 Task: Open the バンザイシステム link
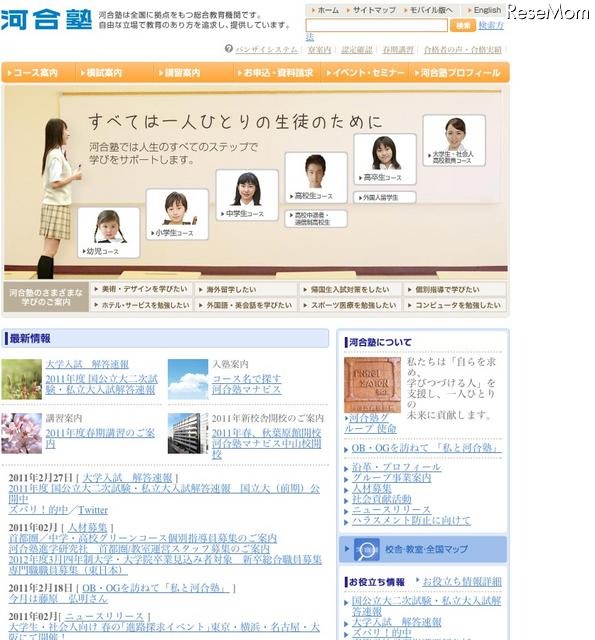point(266,49)
